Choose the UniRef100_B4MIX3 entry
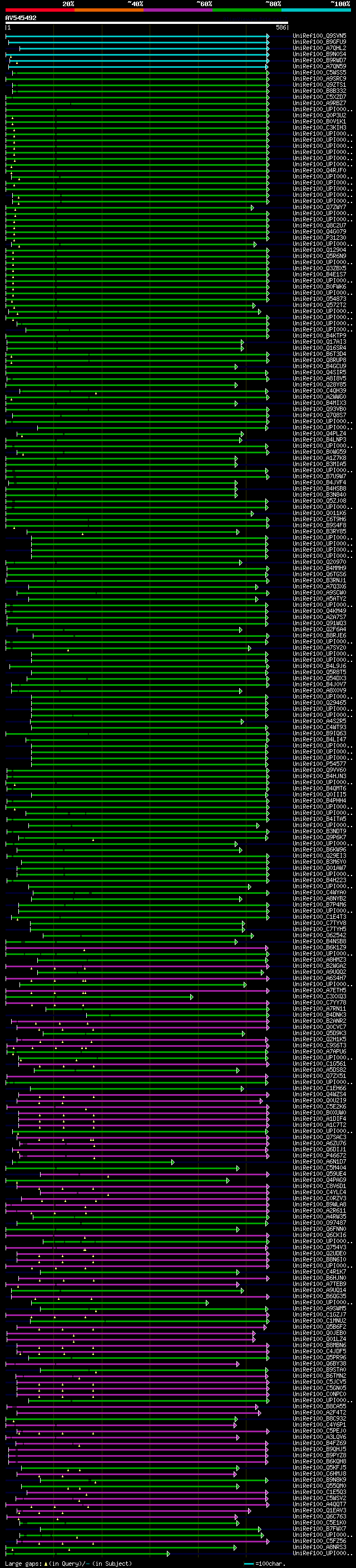The image size is (356, 1568). pos(319,402)
